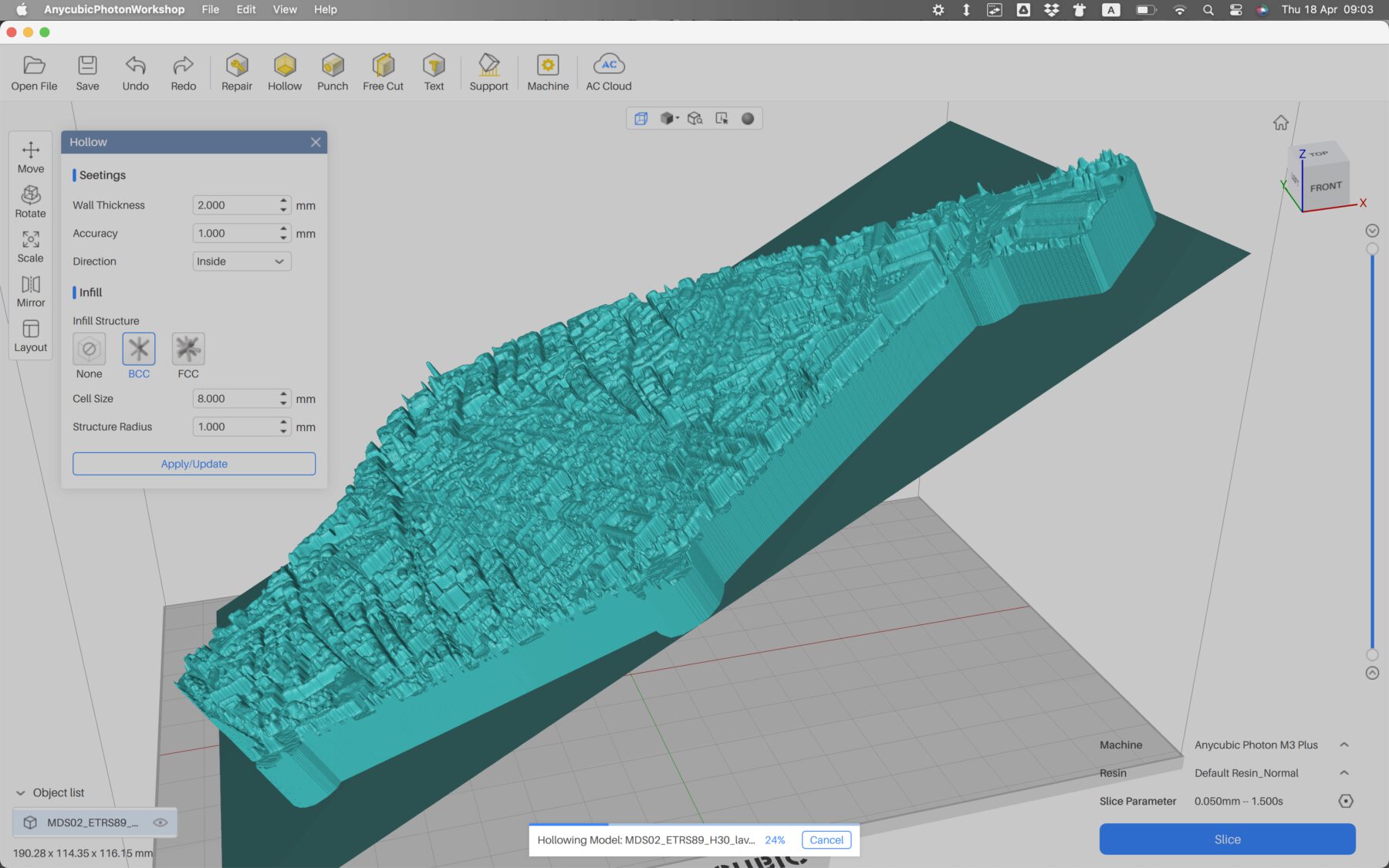1389x868 pixels.
Task: Click the model inspect view icon
Action: [x=695, y=118]
